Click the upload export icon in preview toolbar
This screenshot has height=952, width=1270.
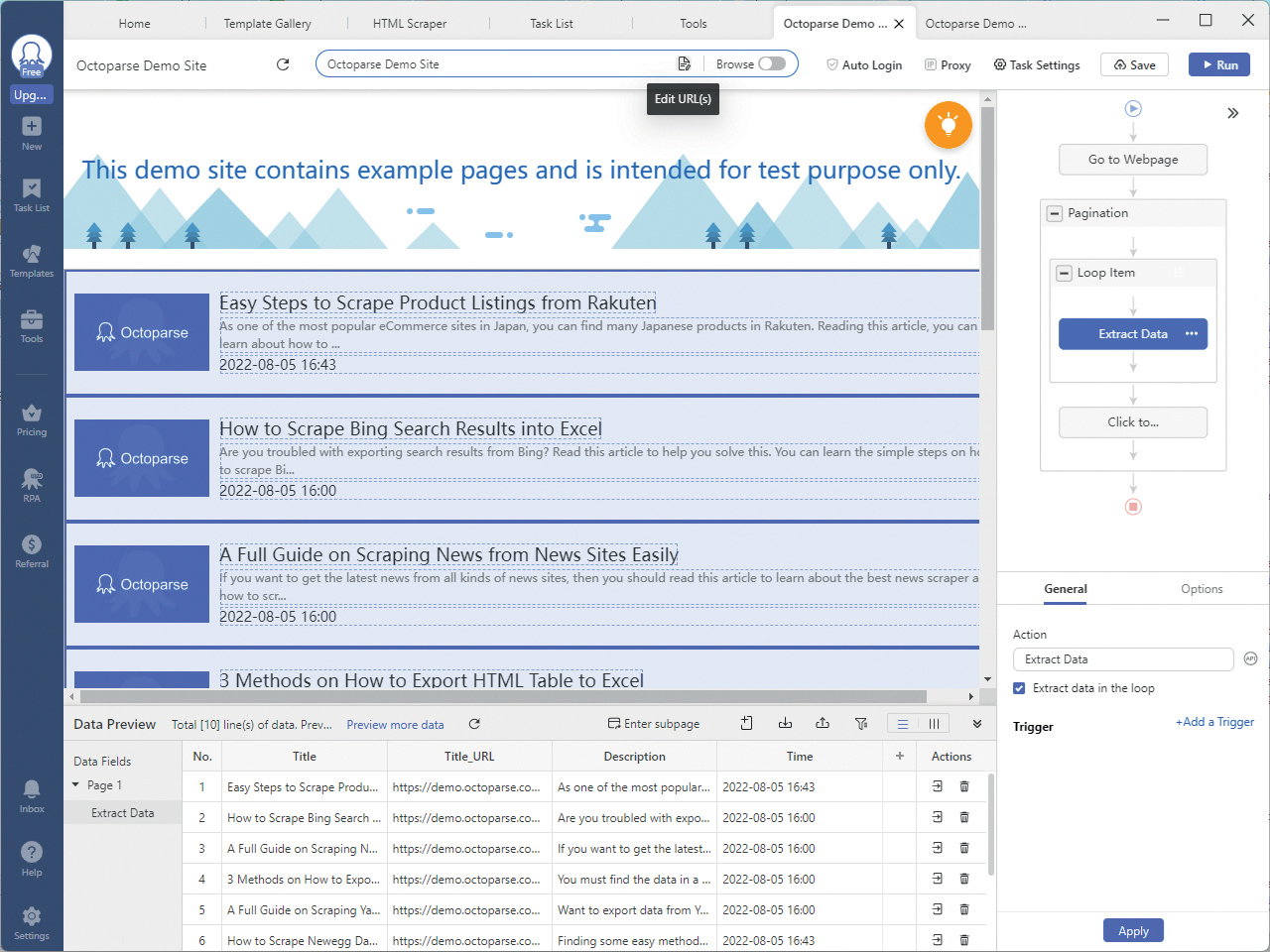pyautogui.click(x=823, y=724)
